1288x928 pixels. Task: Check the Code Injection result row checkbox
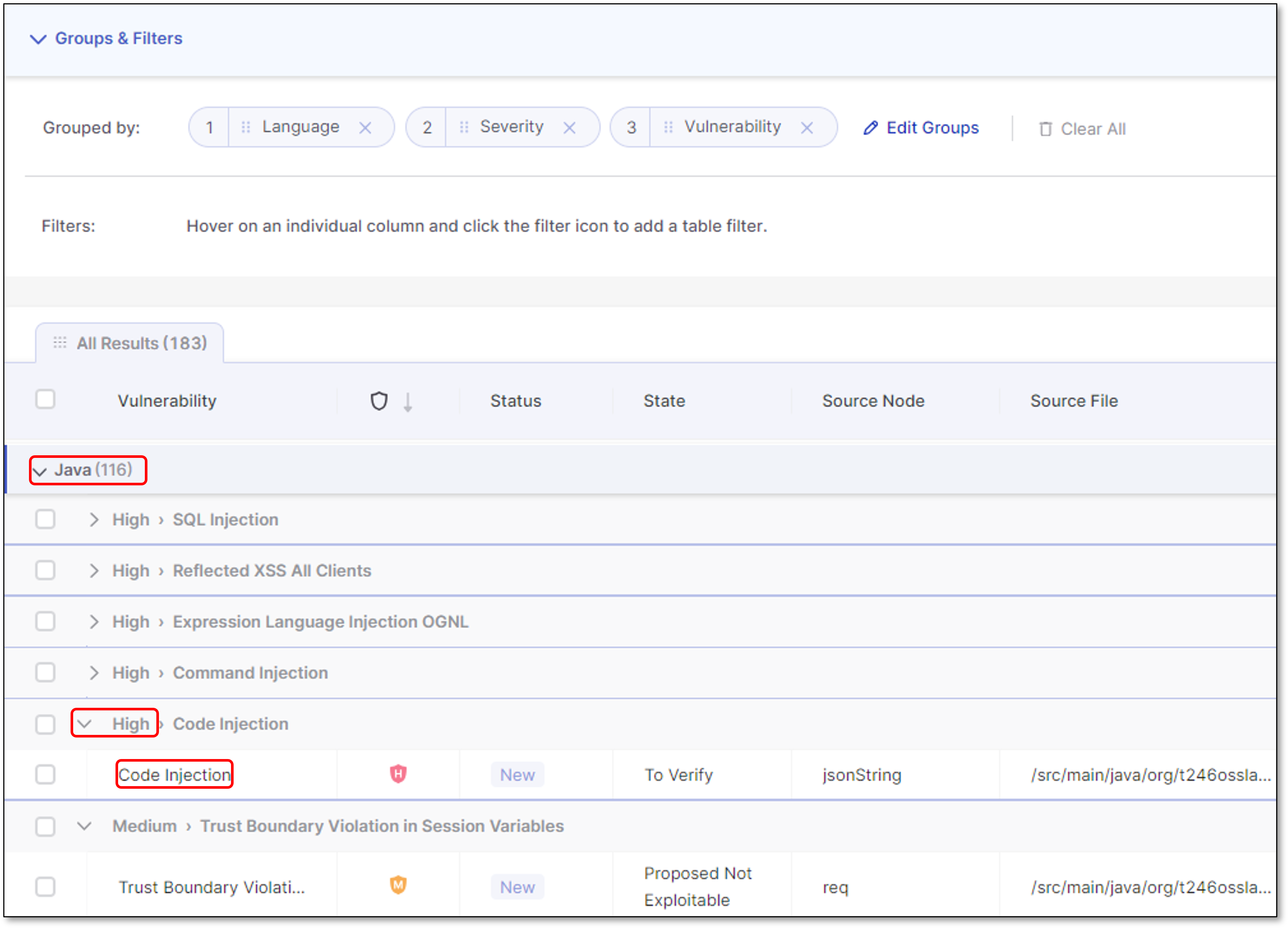[45, 774]
